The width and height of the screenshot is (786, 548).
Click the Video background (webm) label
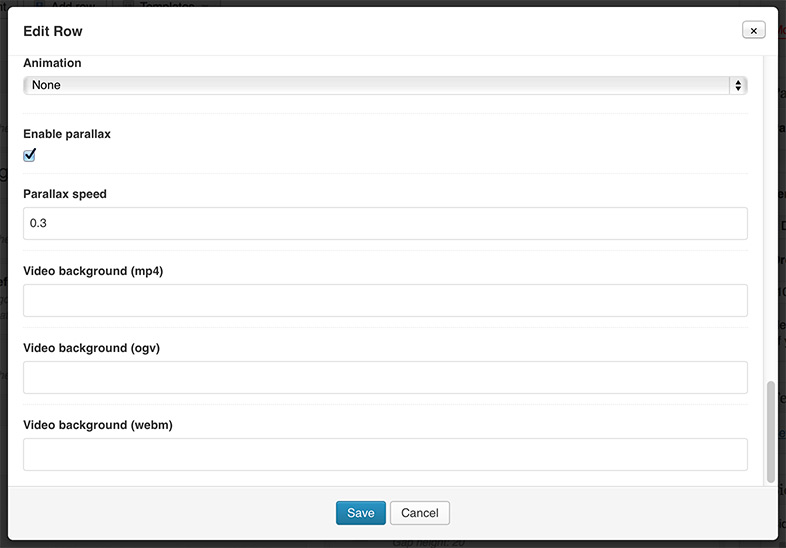[x=98, y=425]
